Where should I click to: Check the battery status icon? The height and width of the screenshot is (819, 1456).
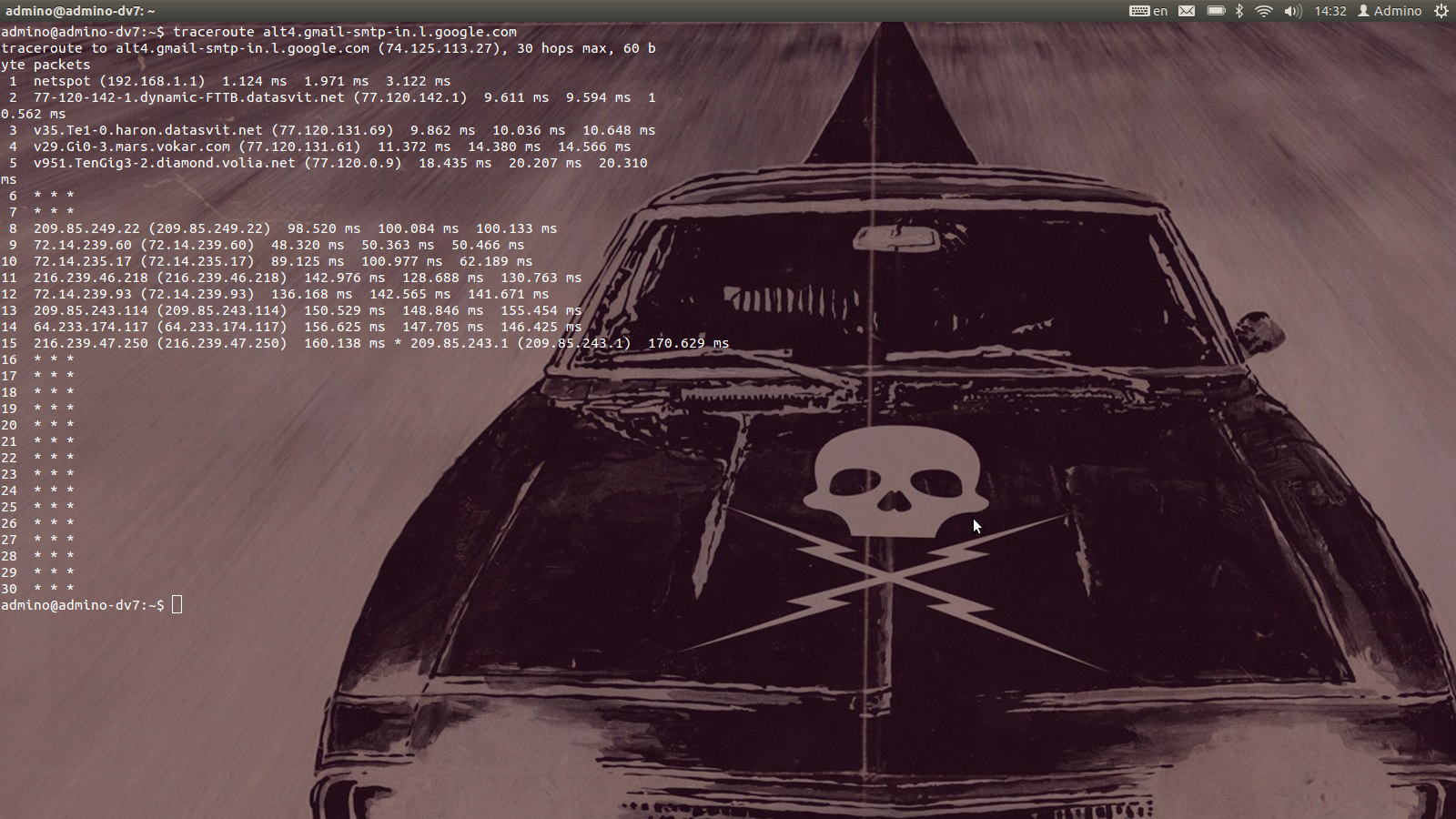pos(1216,11)
